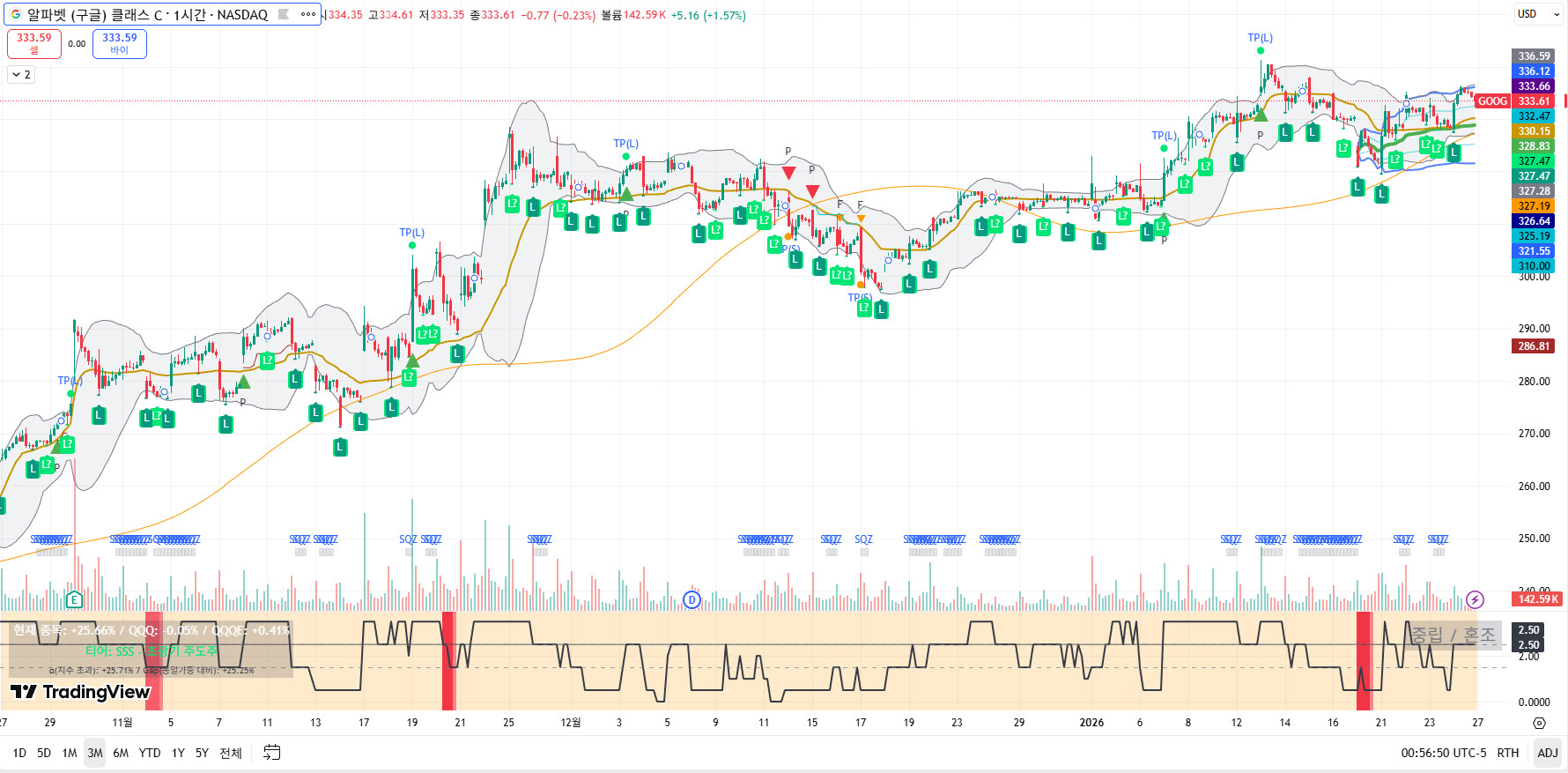Select the 전체 (all) date range
Image resolution: width=1568 pixels, height=773 pixels.
(x=231, y=753)
